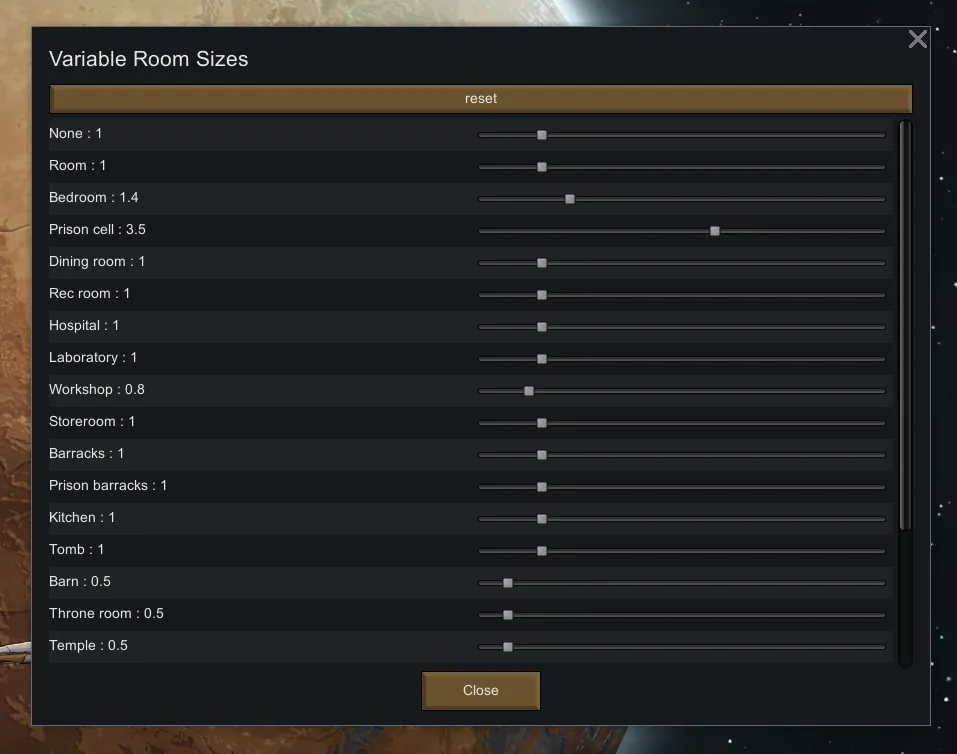Click the Laboratory slider handle
The height and width of the screenshot is (754, 957).
pos(542,359)
